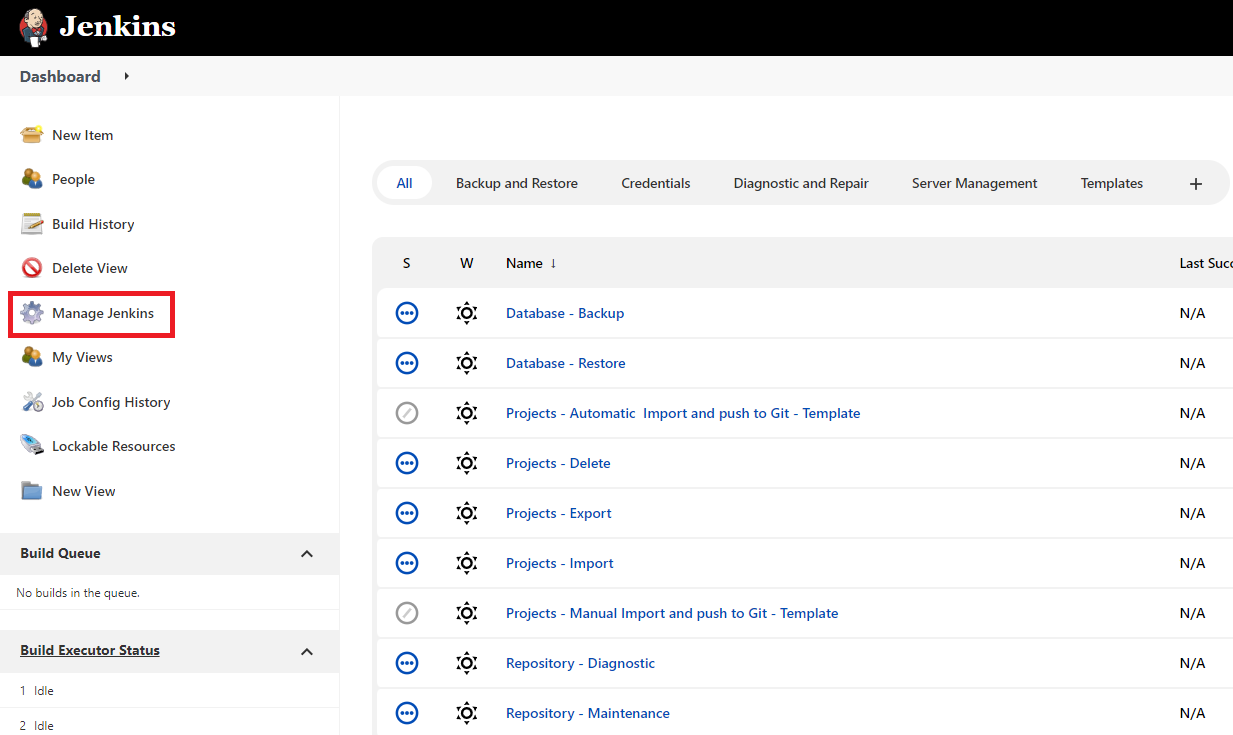
Task: Click the New Item box icon
Action: (32, 135)
